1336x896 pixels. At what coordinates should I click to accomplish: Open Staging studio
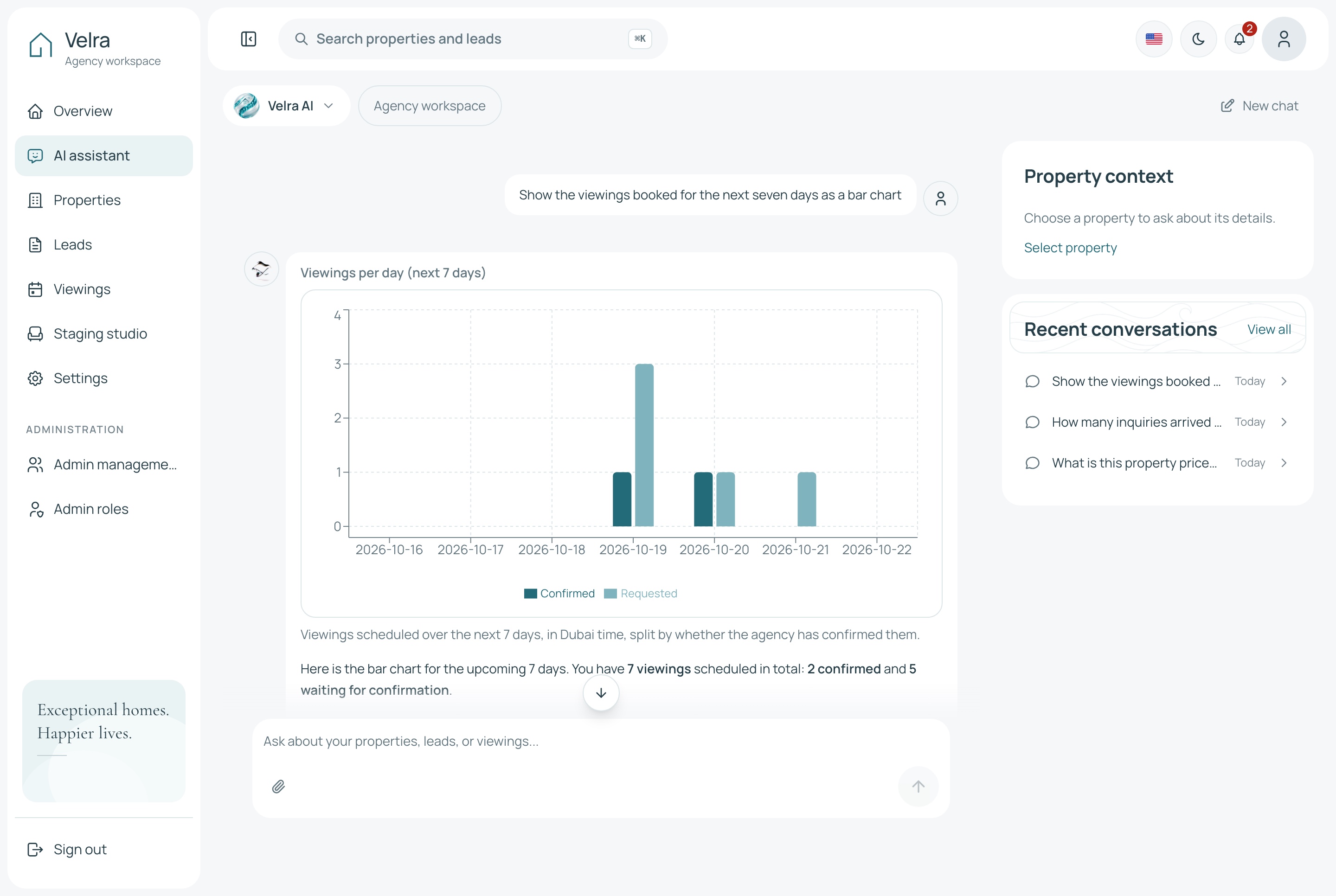103,334
